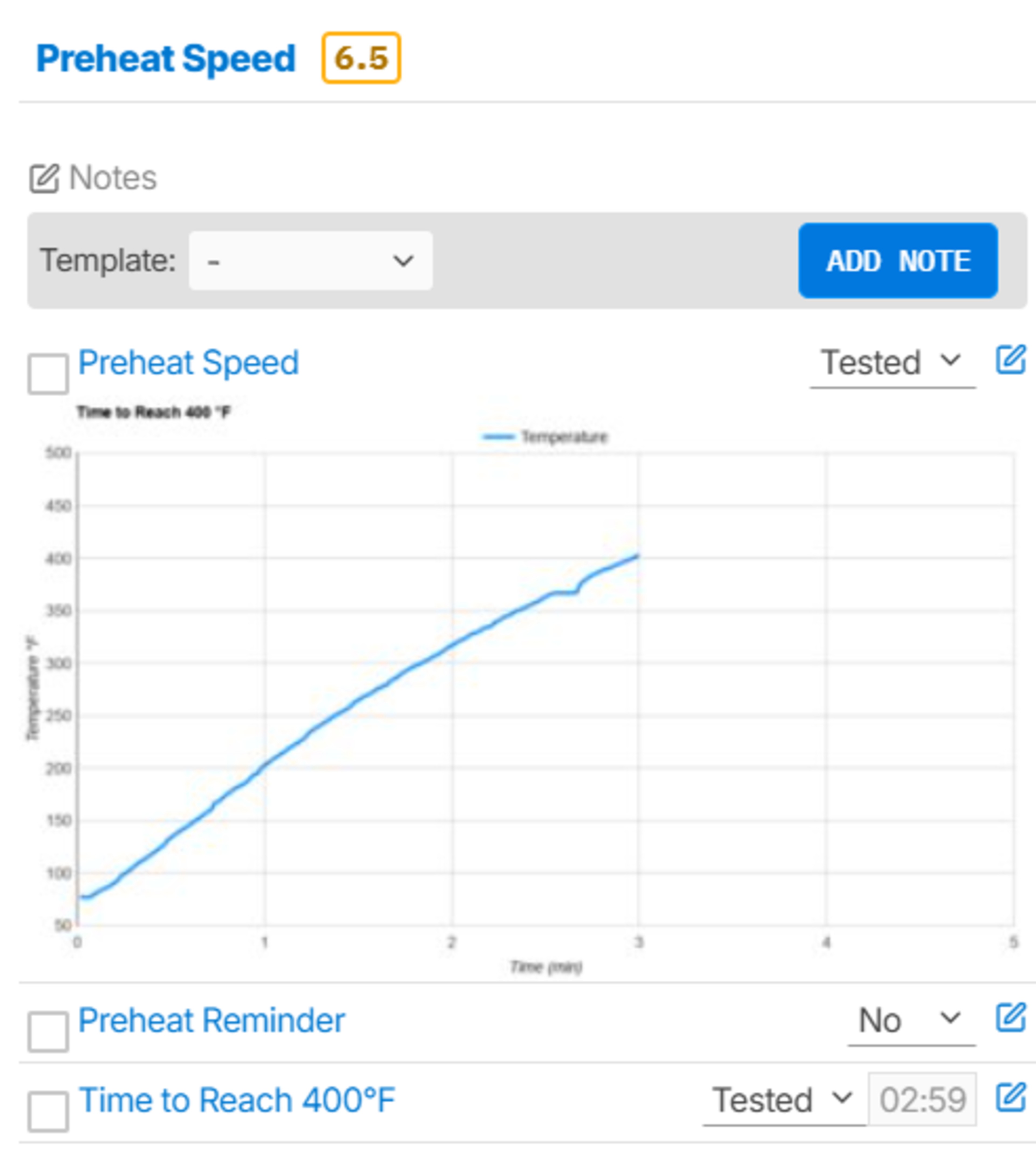Image resolution: width=1036 pixels, height=1156 pixels.
Task: Open the Preheat Reminder link
Action: tap(211, 1020)
